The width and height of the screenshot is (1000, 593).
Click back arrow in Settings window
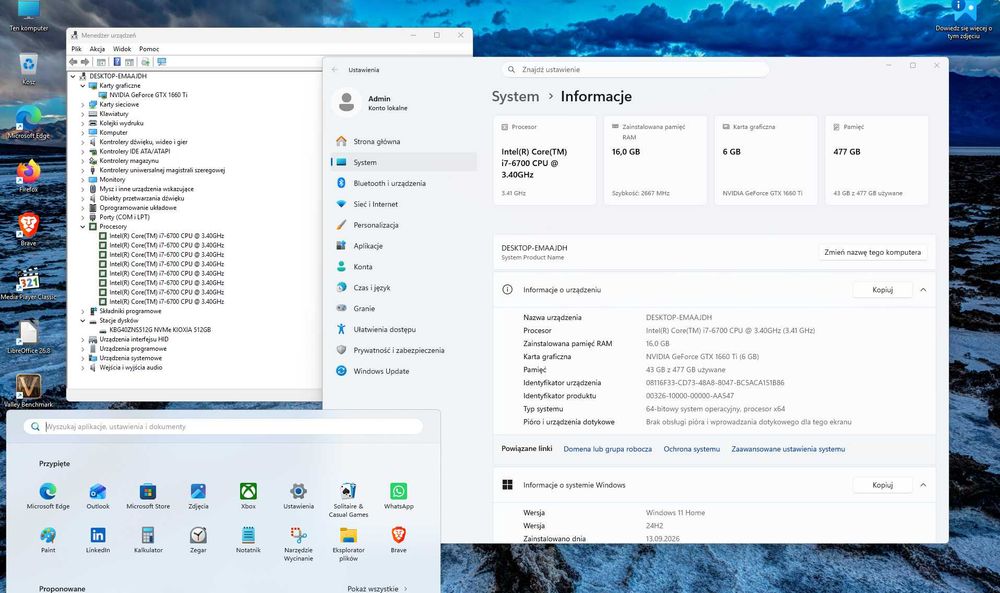(x=335, y=70)
